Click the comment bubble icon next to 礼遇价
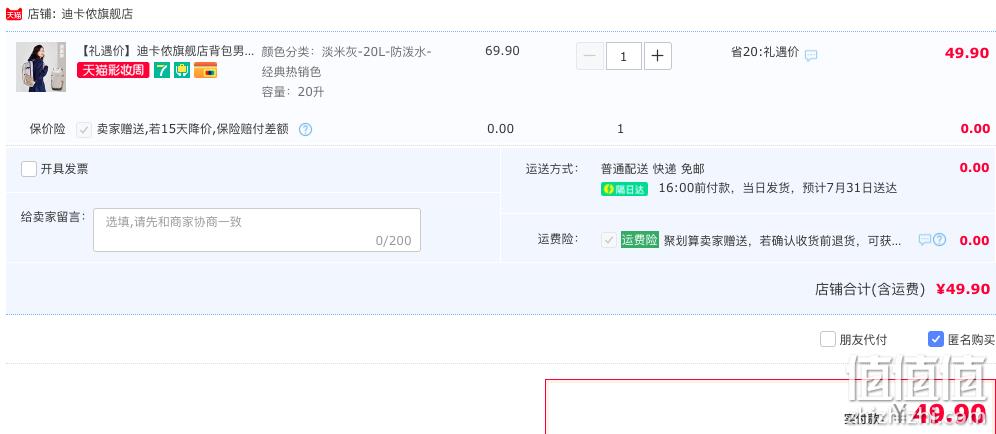 tap(811, 55)
